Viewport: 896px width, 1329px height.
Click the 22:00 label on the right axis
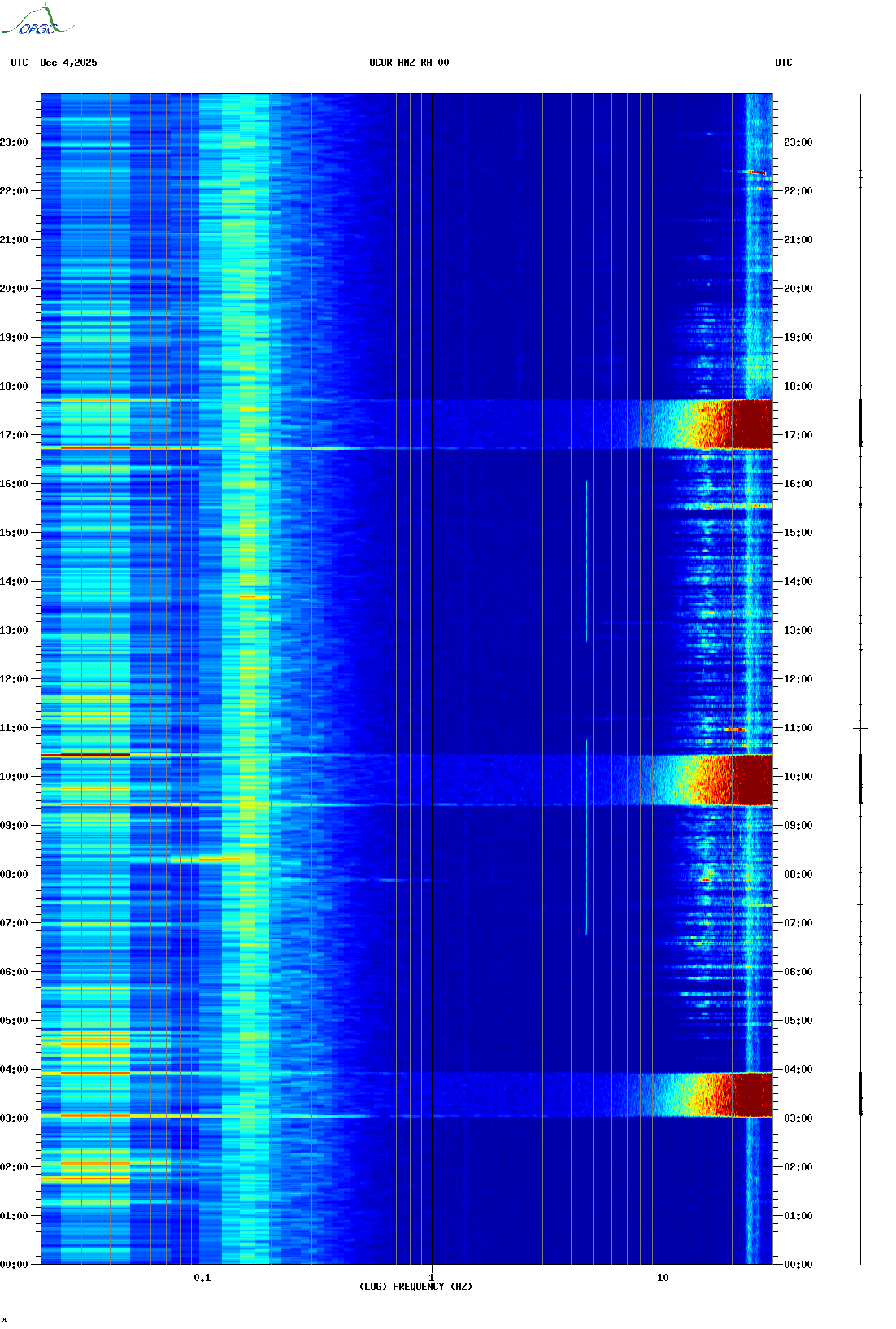[x=798, y=191]
